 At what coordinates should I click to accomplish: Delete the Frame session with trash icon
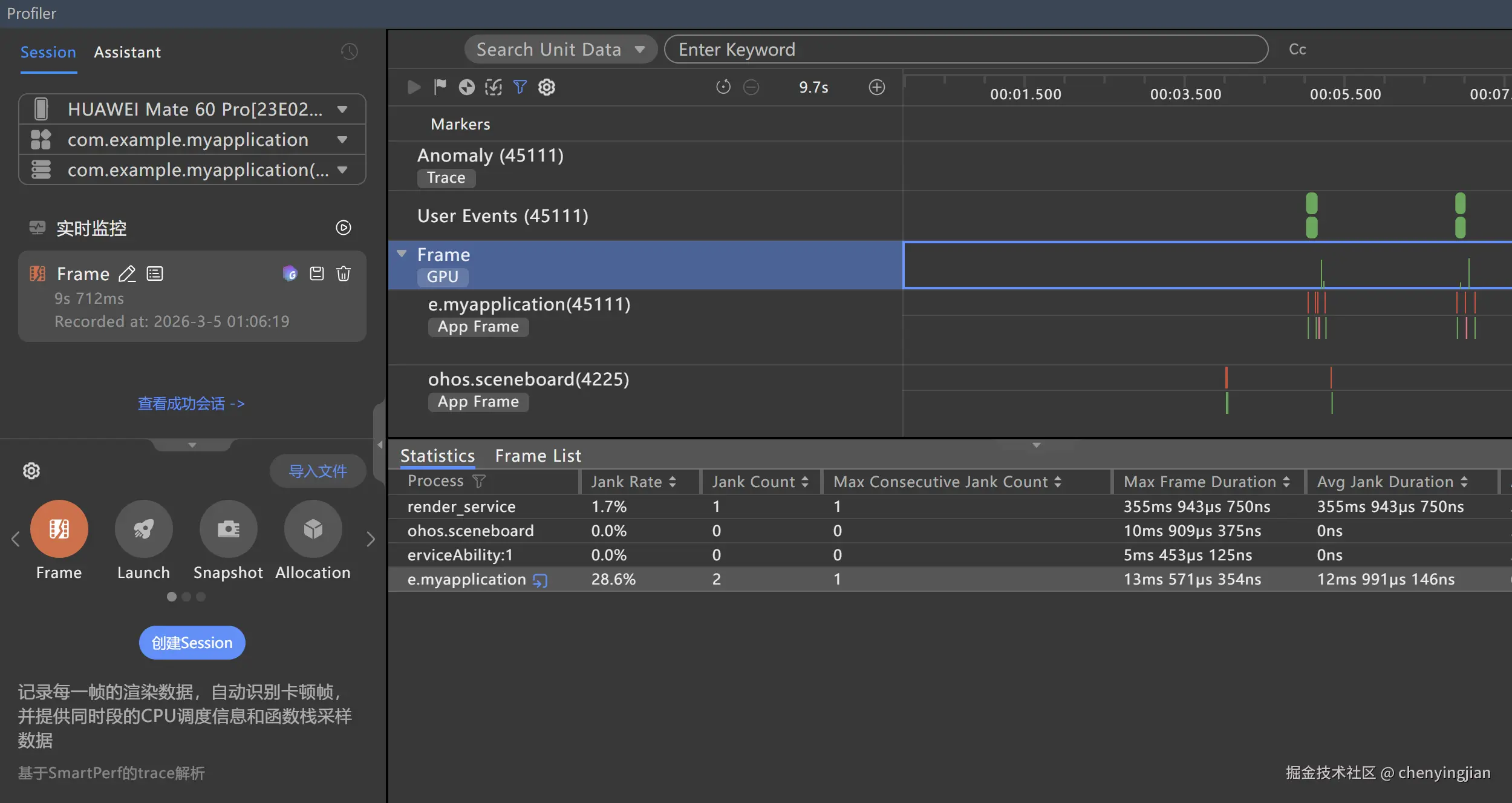[344, 274]
